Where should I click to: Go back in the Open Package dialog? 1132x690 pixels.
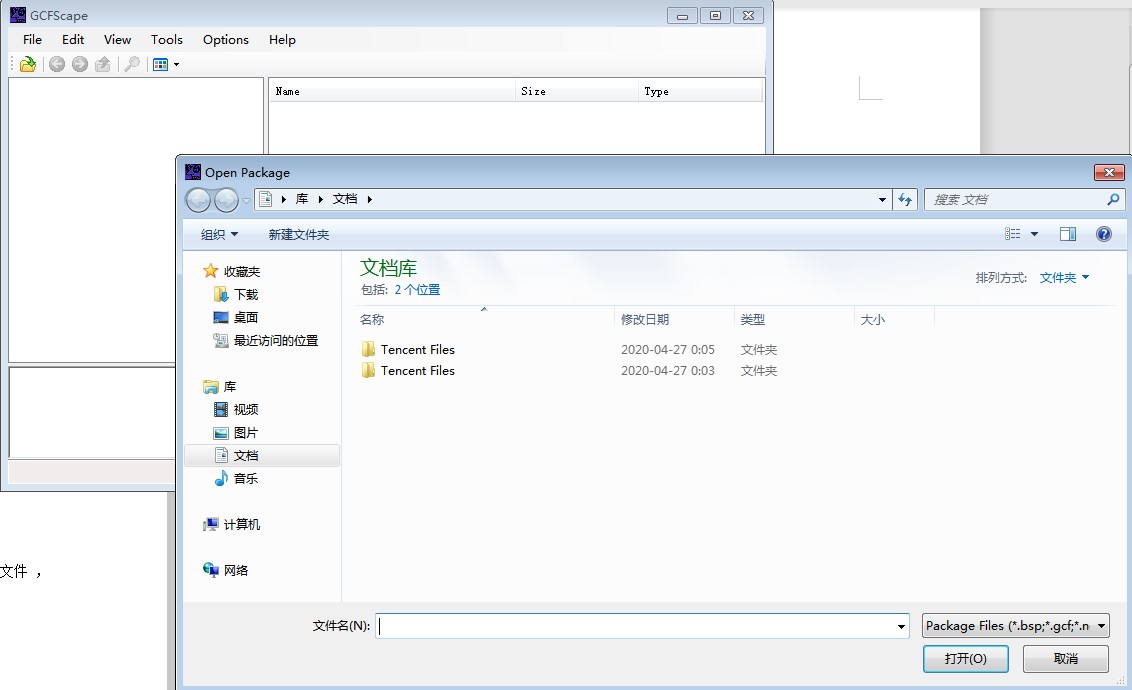tap(199, 200)
